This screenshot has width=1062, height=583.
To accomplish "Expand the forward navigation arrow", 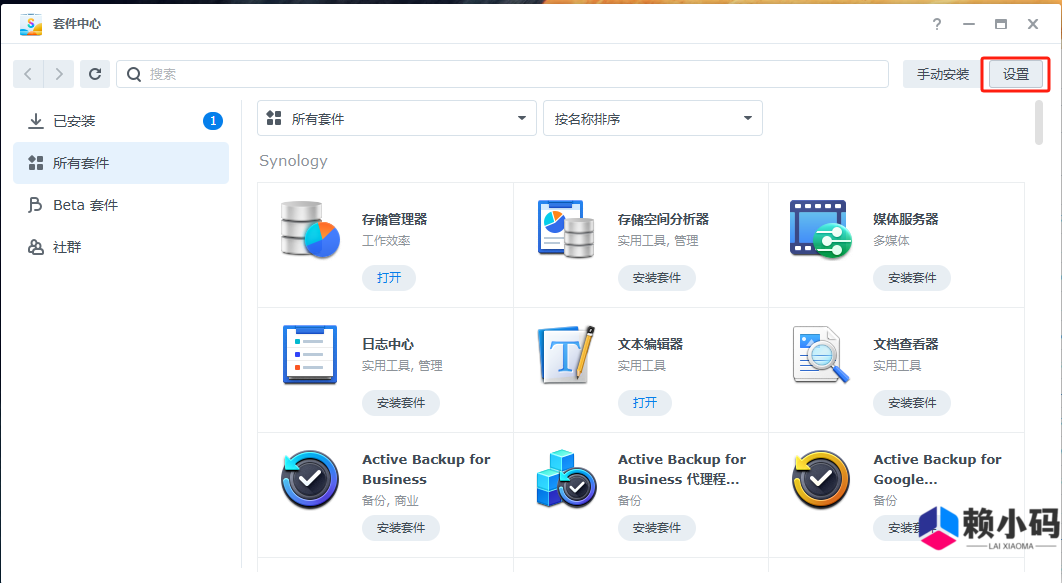I will (59, 73).
